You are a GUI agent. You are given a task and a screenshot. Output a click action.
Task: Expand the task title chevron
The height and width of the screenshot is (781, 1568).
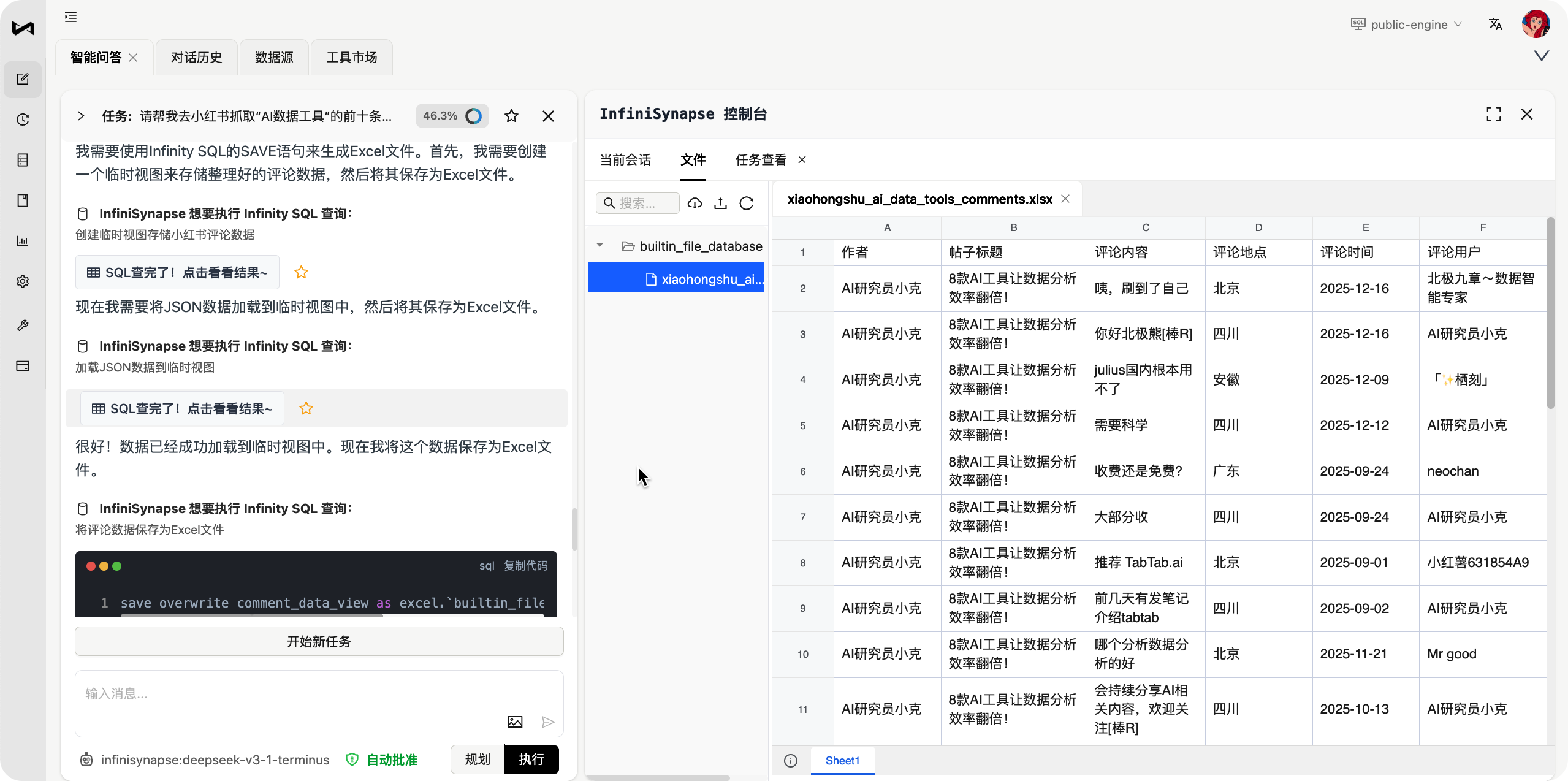81,116
